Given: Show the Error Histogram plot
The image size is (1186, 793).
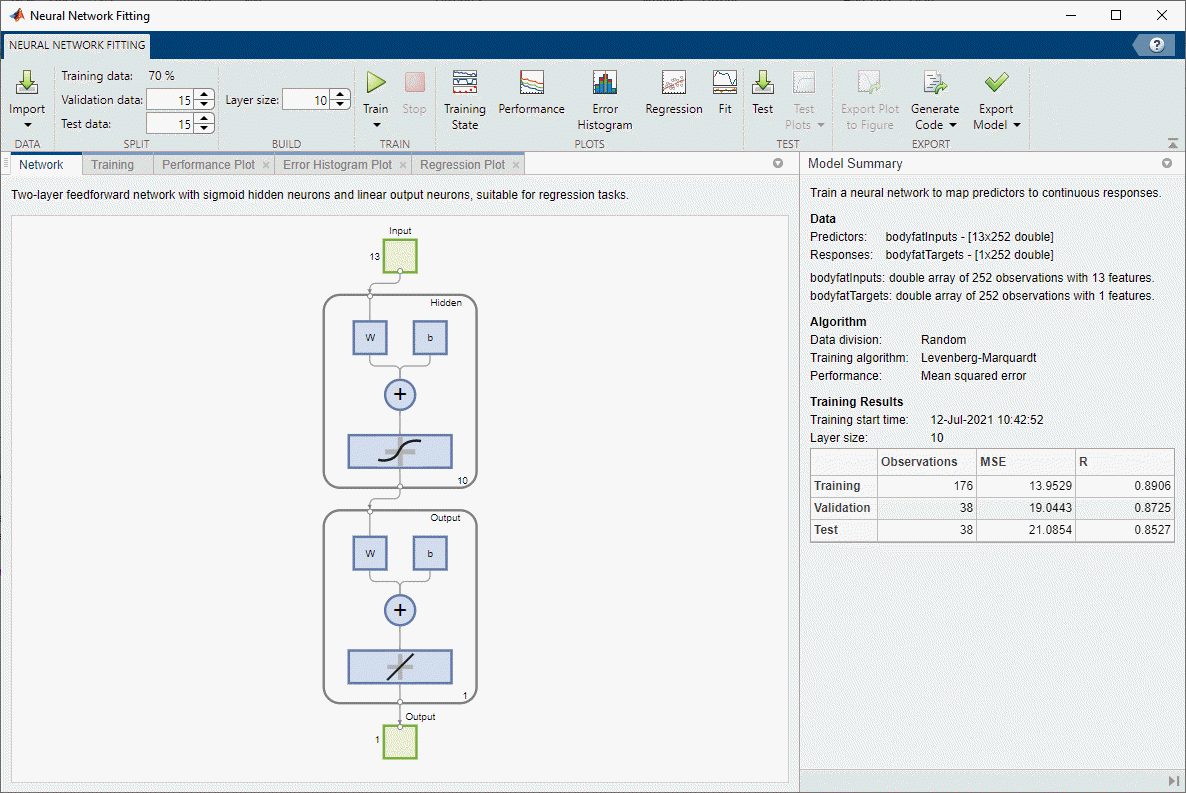Looking at the screenshot, I should pos(604,83).
